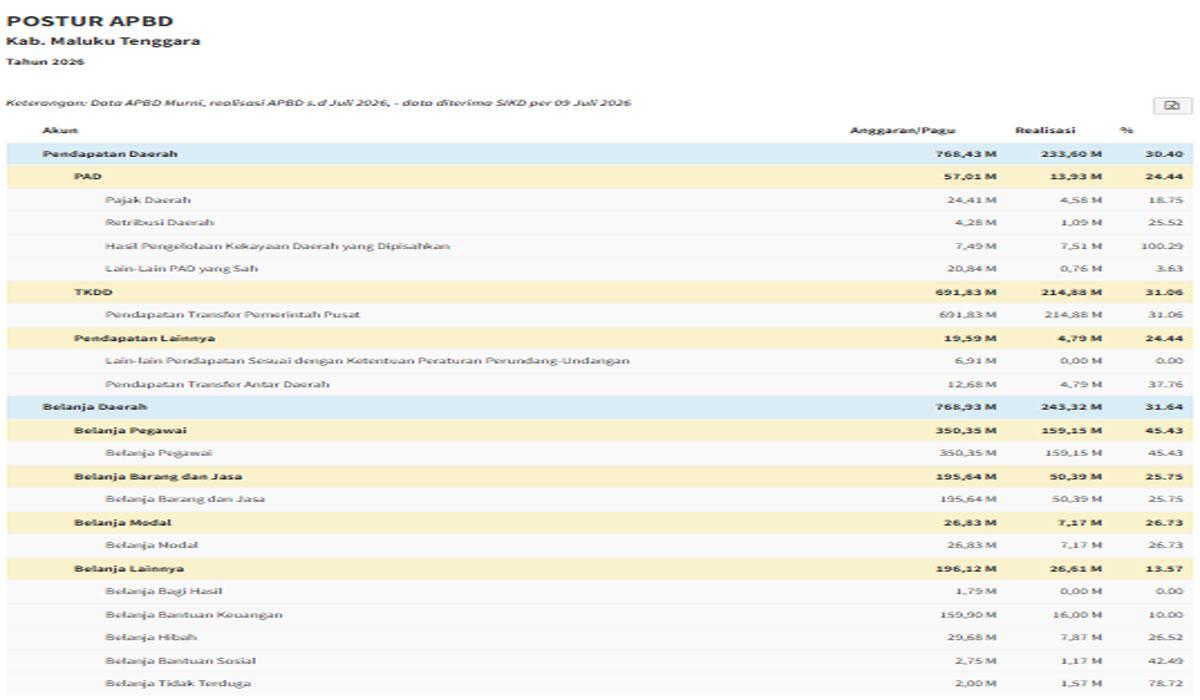
Task: Collapse the Pendapatan Lainnya group
Action: [x=600, y=338]
